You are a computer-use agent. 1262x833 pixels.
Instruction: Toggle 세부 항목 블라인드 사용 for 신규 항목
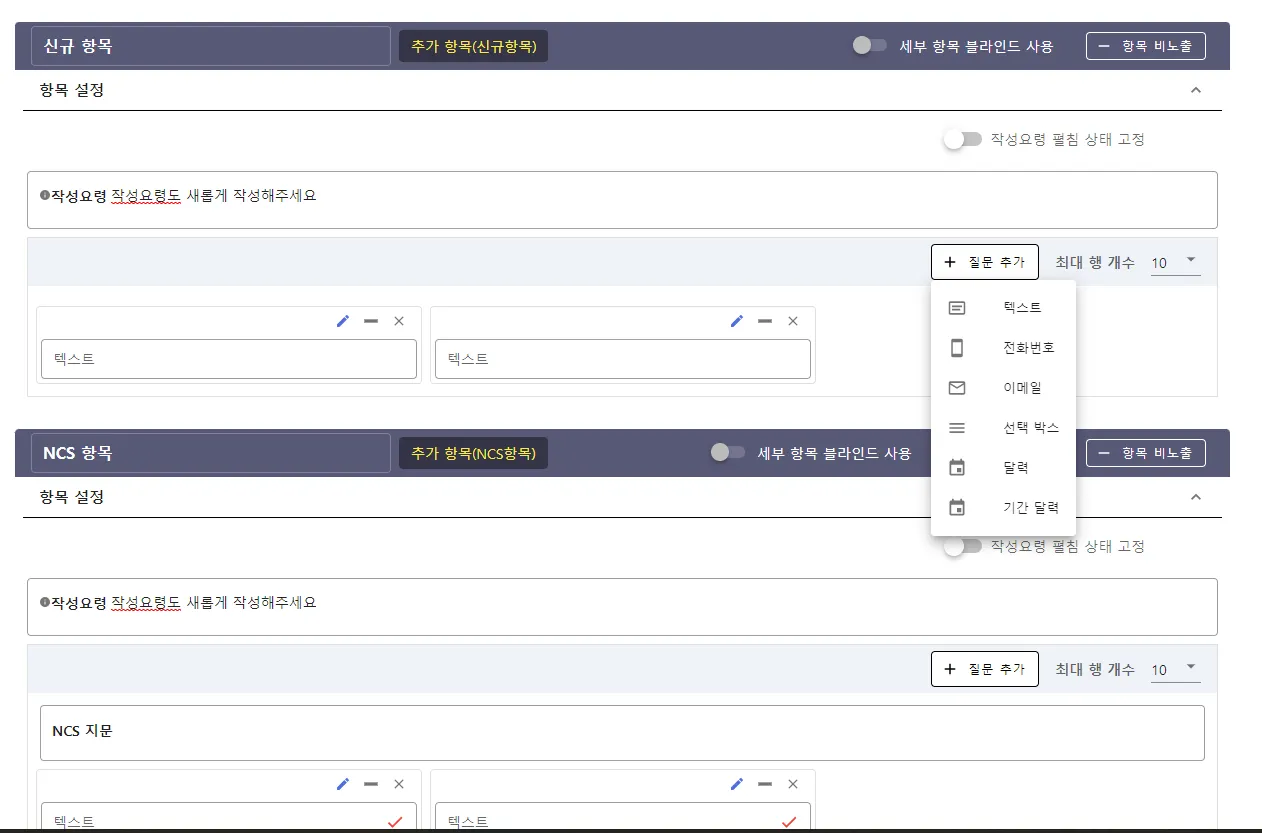869,46
